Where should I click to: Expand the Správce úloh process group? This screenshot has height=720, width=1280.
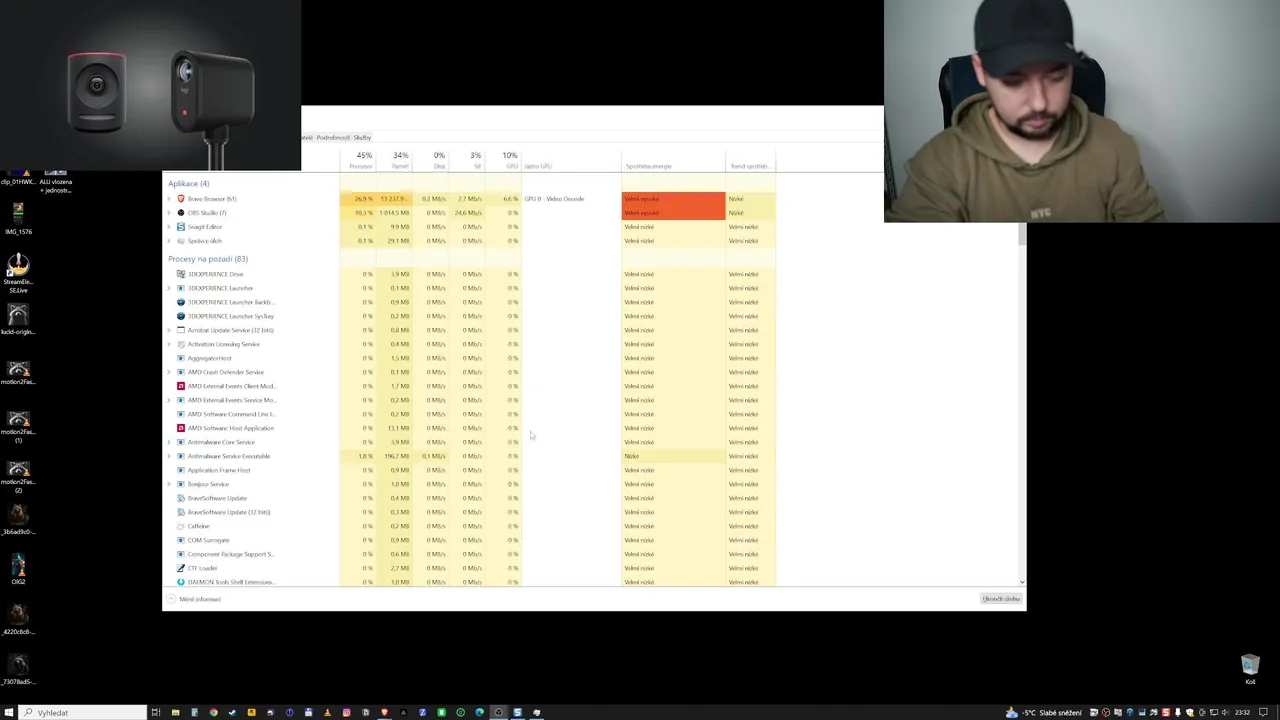pos(169,241)
